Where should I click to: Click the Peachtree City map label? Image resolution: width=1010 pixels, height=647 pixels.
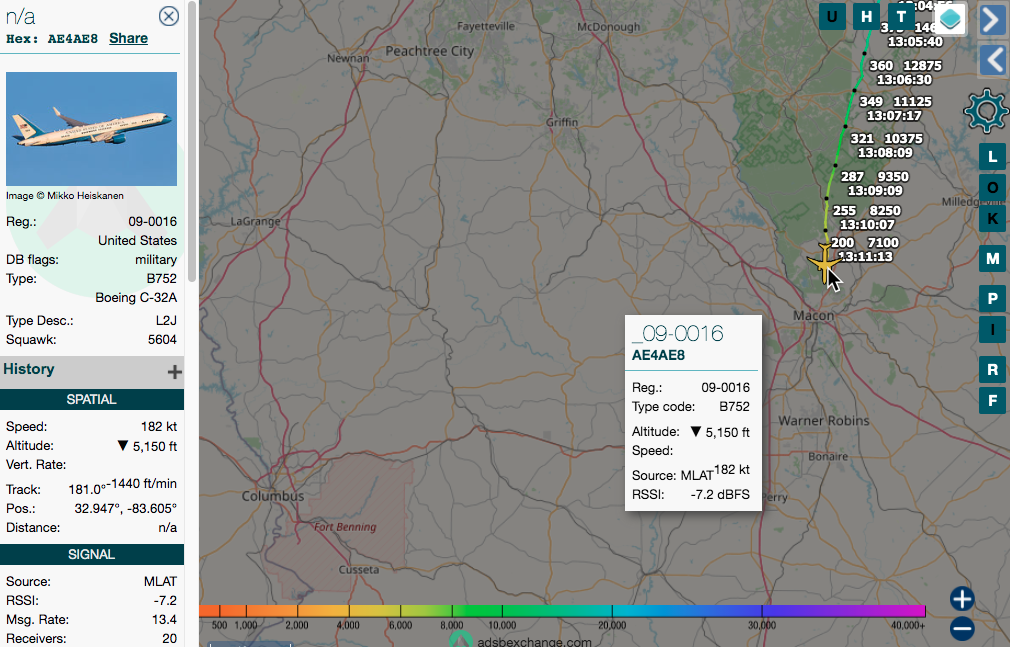(430, 51)
